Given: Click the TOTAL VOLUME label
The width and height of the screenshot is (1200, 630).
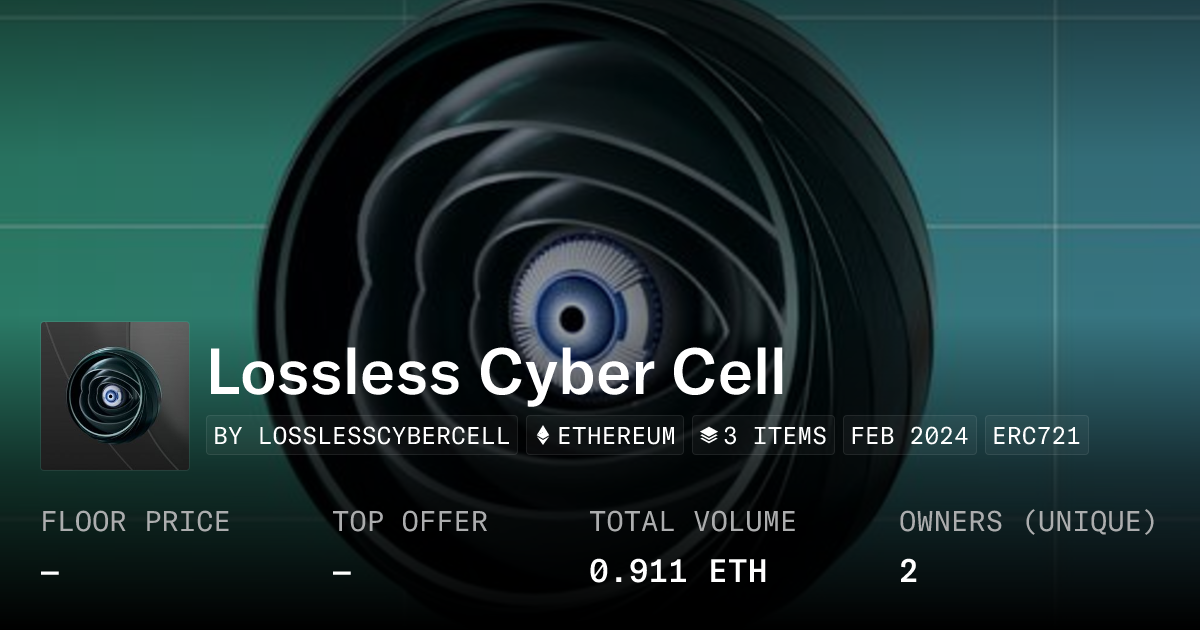Looking at the screenshot, I should (x=692, y=522).
